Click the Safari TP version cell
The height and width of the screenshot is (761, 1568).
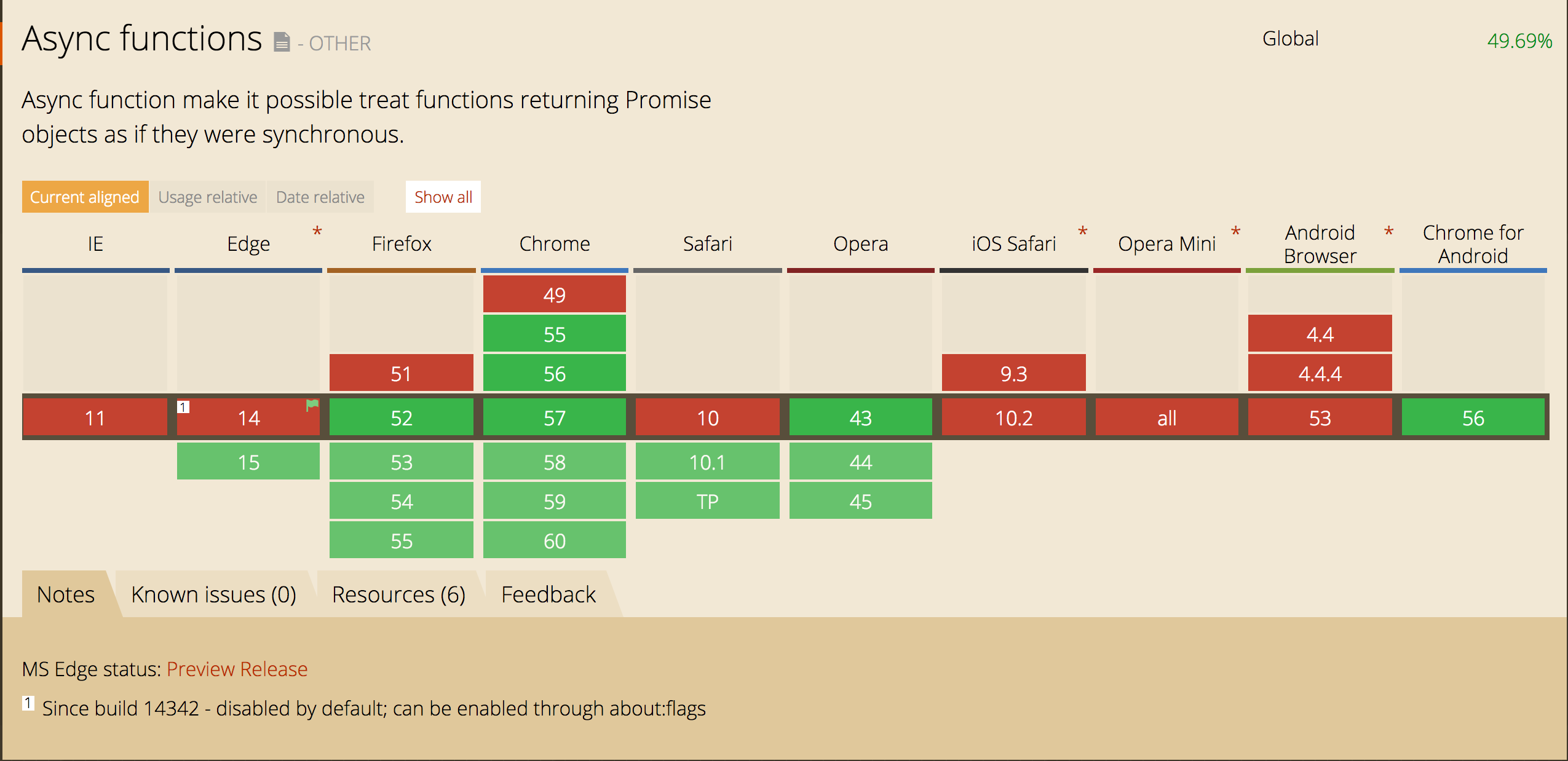(707, 501)
